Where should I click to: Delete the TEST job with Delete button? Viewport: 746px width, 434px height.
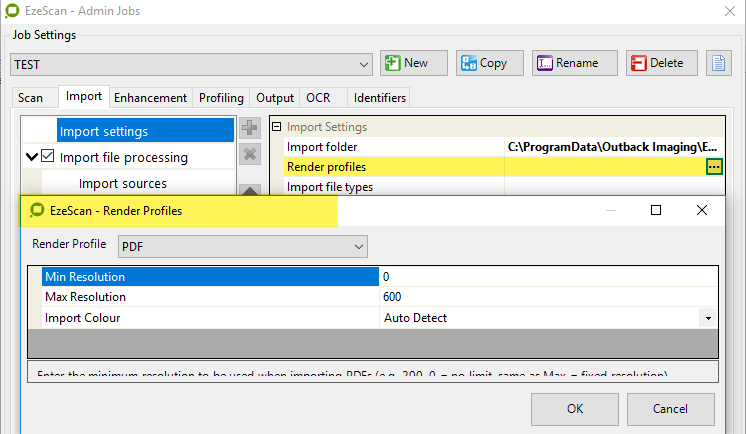tap(661, 63)
